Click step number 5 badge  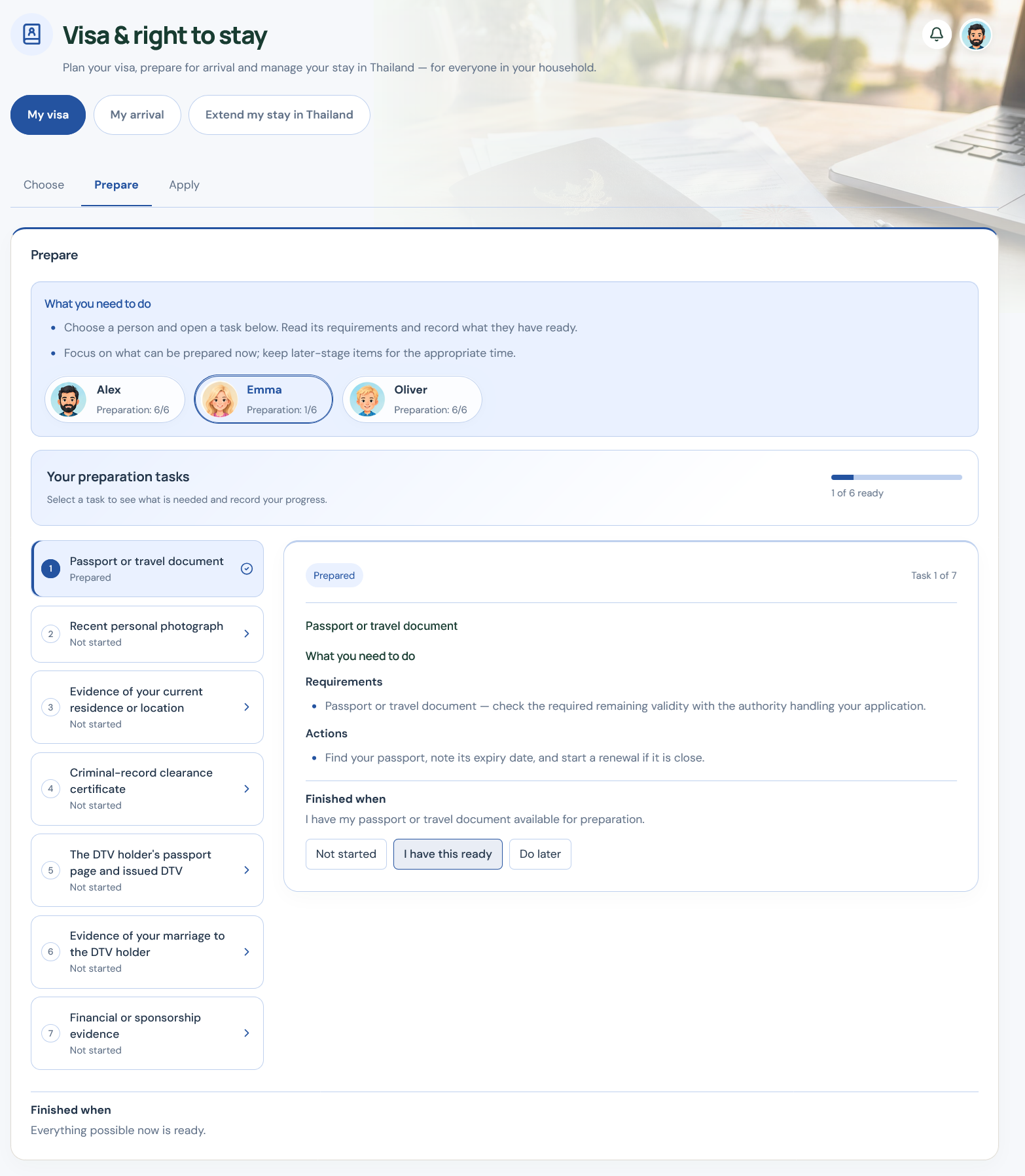[x=50, y=870]
